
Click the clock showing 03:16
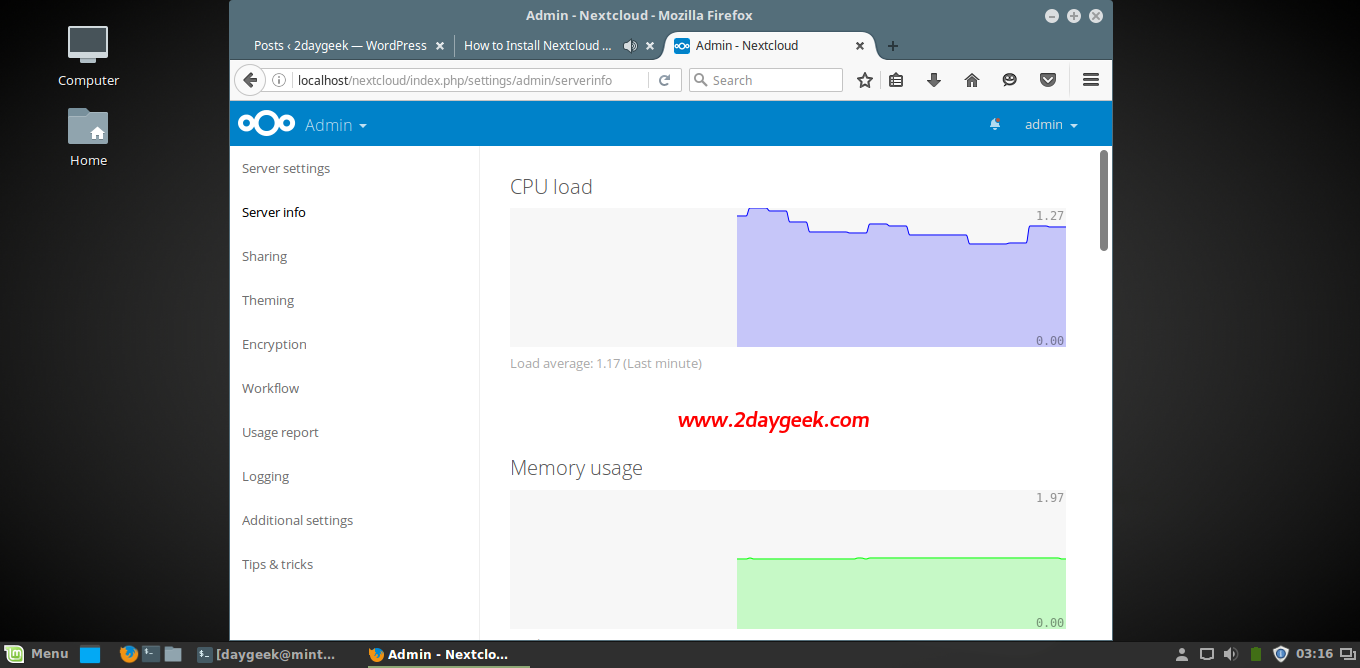coord(1315,654)
